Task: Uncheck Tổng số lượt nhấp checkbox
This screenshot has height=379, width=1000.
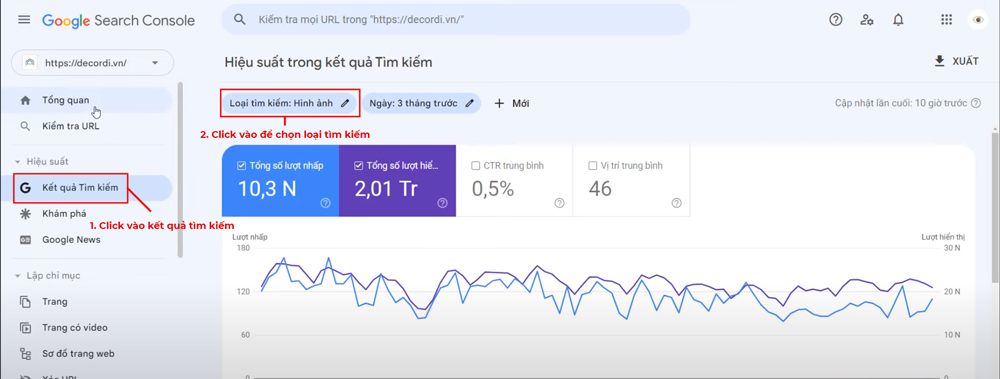Action: 241,166
